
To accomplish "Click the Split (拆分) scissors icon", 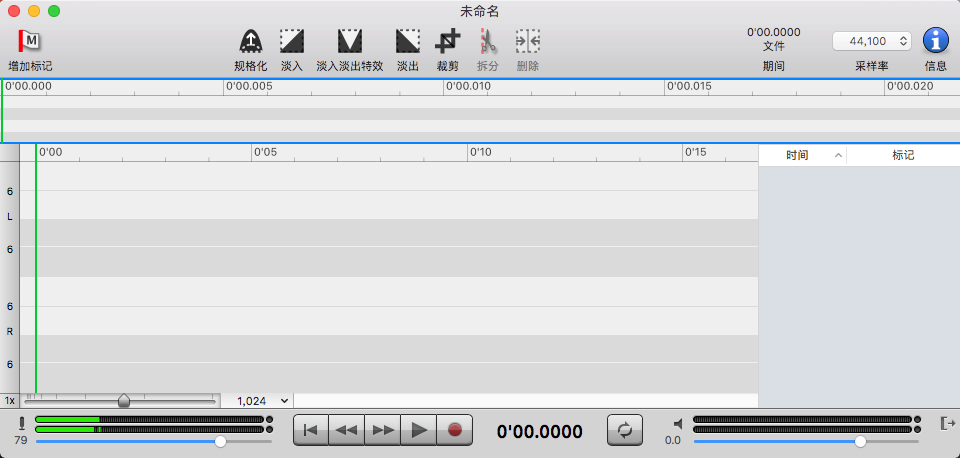I will pos(487,41).
